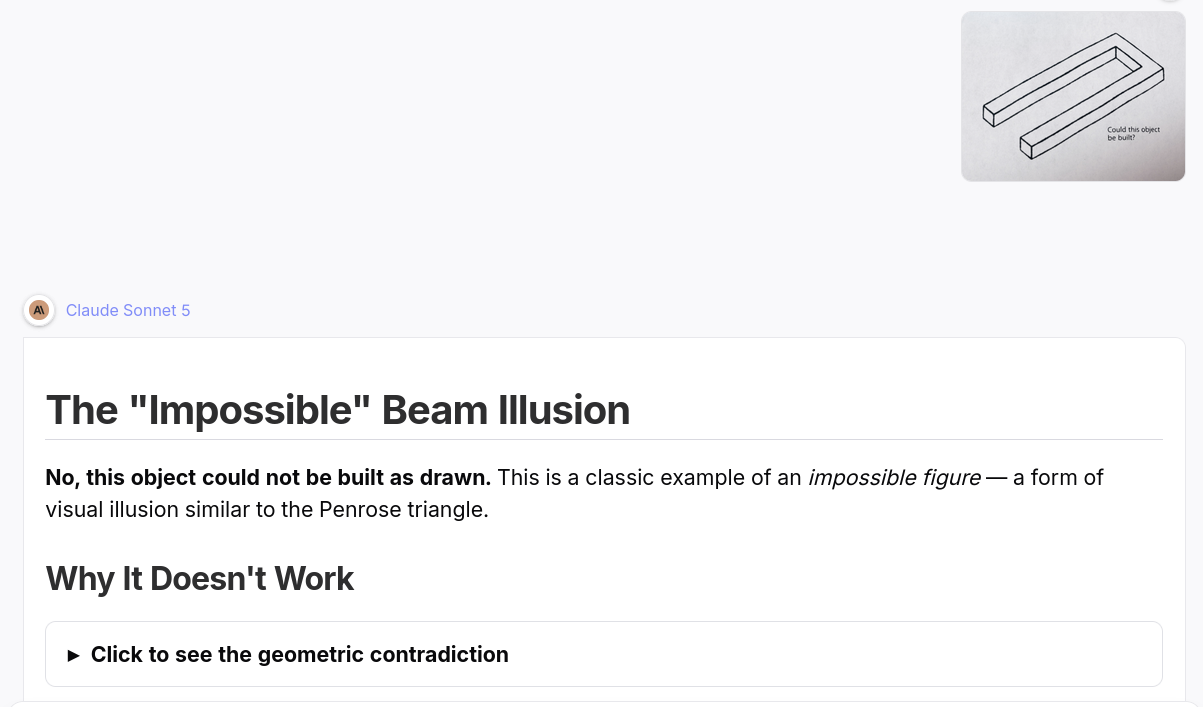Click the 'The "Impossible" Beam Illusion' heading
The width and height of the screenshot is (1203, 707).
pos(338,410)
